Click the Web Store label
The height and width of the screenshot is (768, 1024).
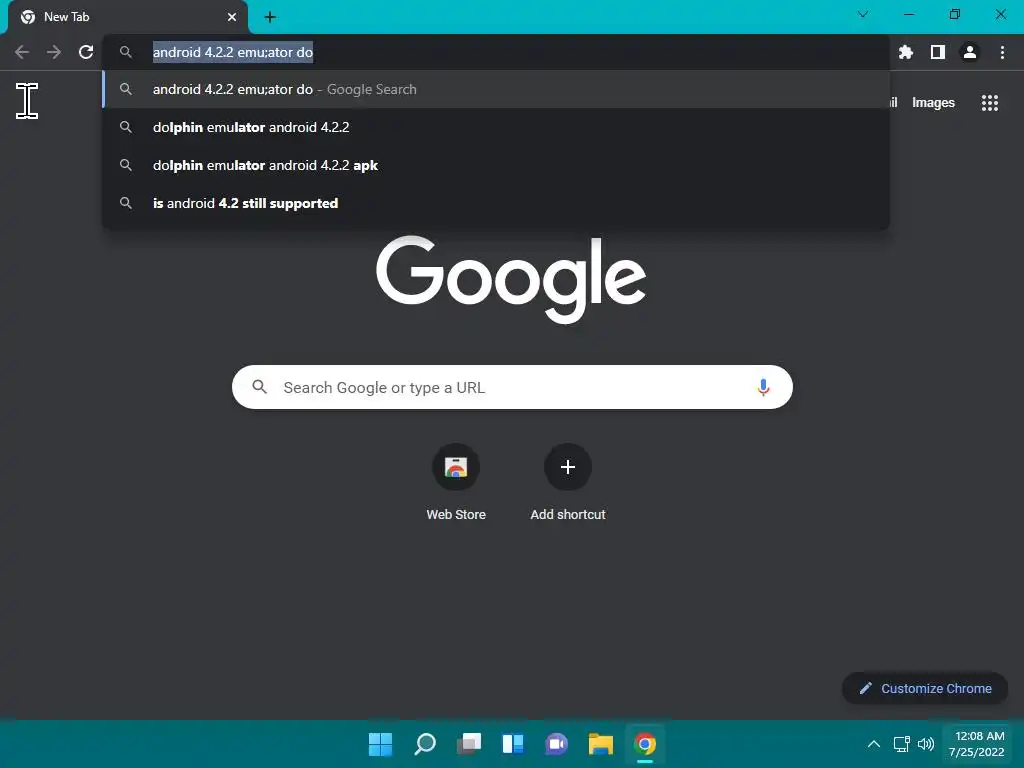(456, 515)
